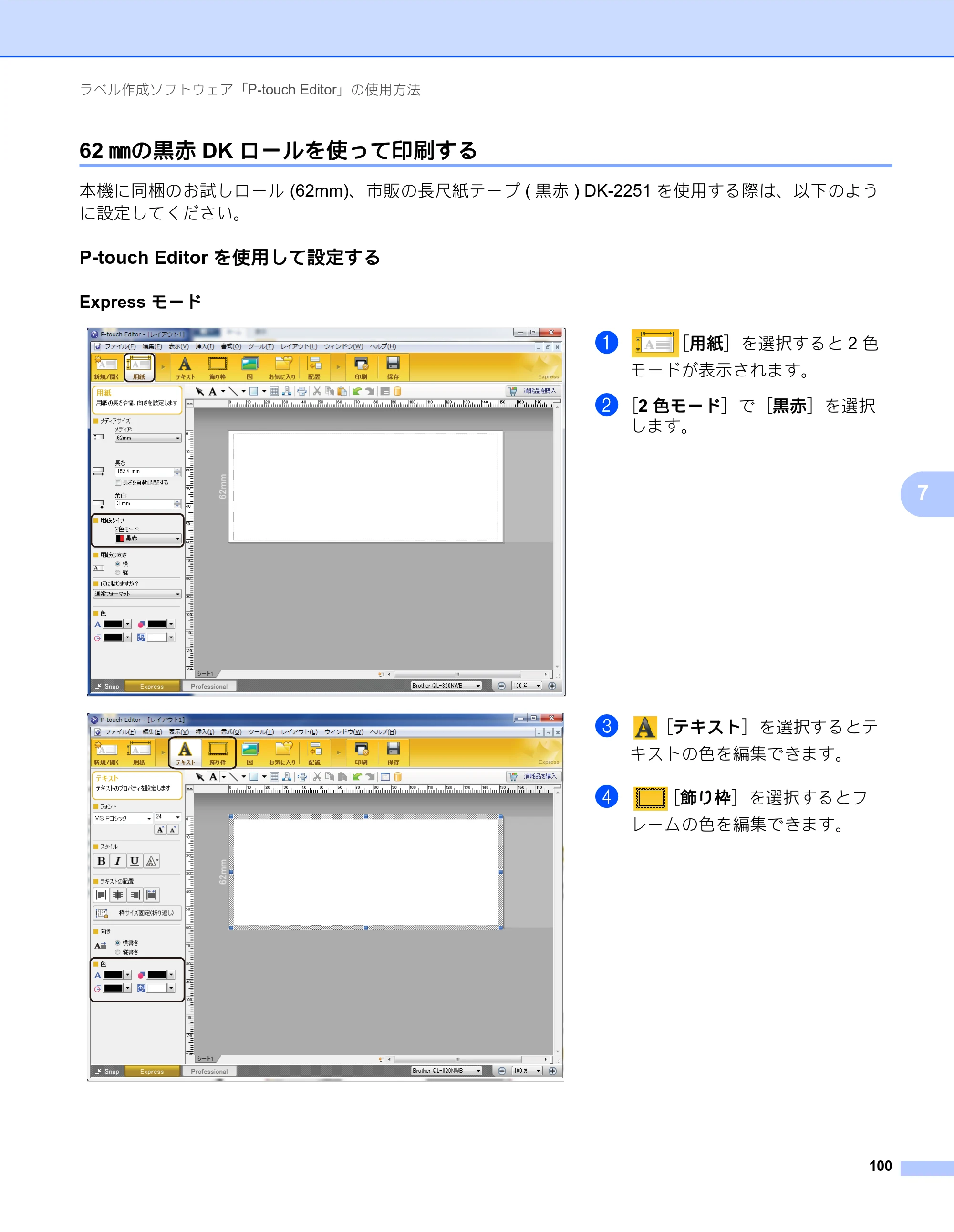The height and width of the screenshot is (1232, 954).
Task: Justify text in テキストの配置
Action: (x=152, y=895)
